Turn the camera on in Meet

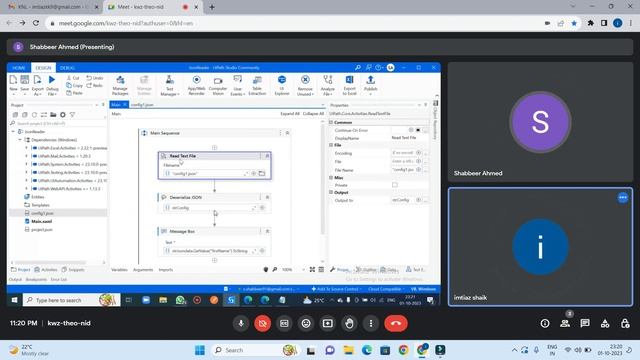[262, 323]
